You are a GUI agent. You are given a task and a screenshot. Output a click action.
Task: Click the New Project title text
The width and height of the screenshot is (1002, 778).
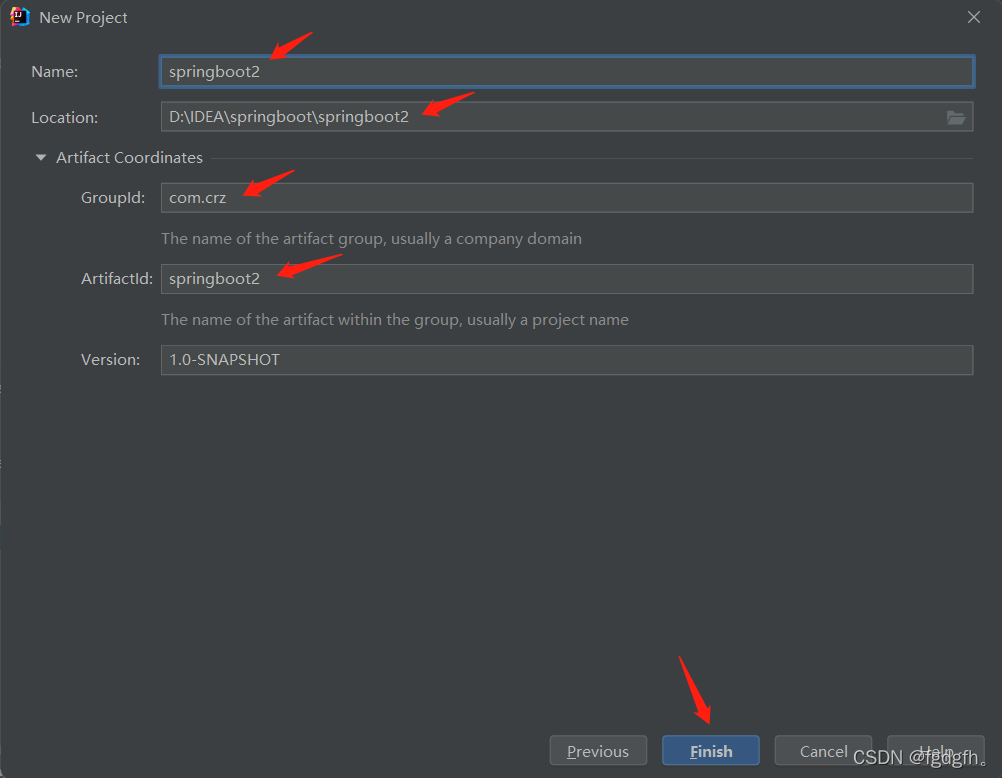click(81, 17)
